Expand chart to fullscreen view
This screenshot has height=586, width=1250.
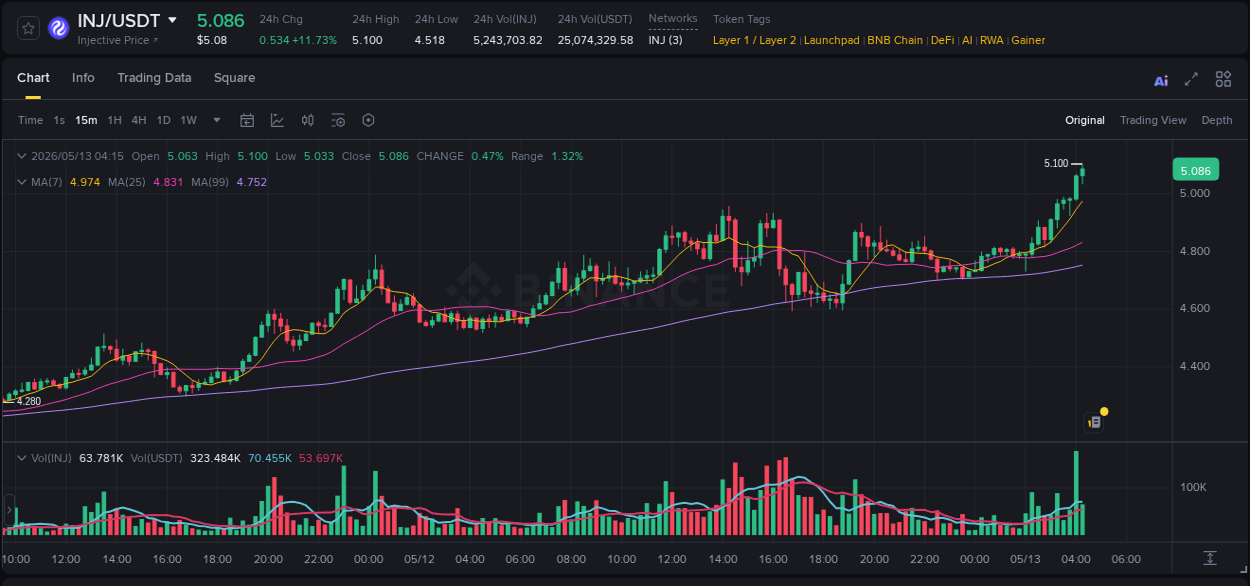(x=1191, y=79)
